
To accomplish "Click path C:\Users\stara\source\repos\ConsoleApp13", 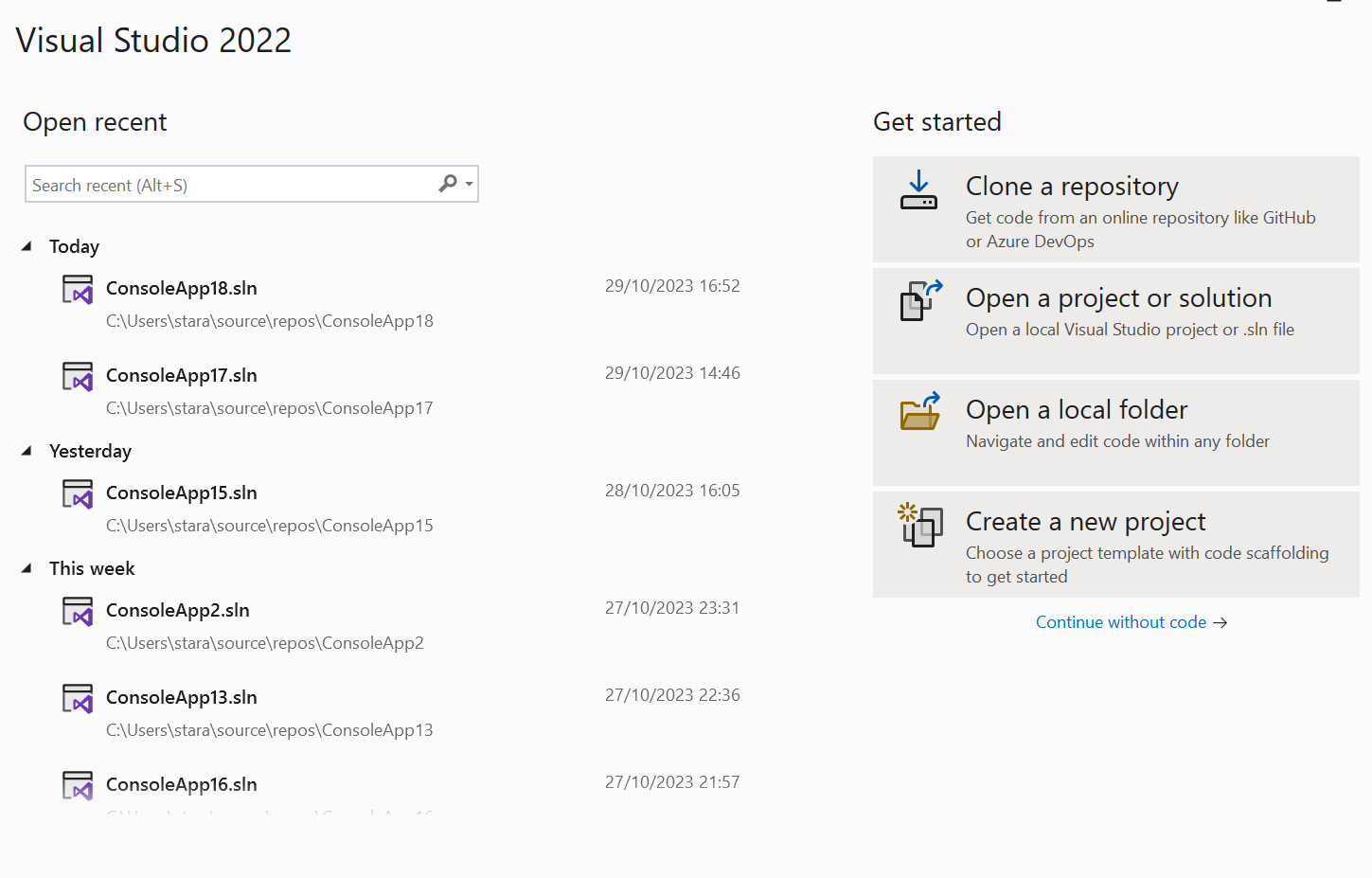I will pyautogui.click(x=269, y=730).
